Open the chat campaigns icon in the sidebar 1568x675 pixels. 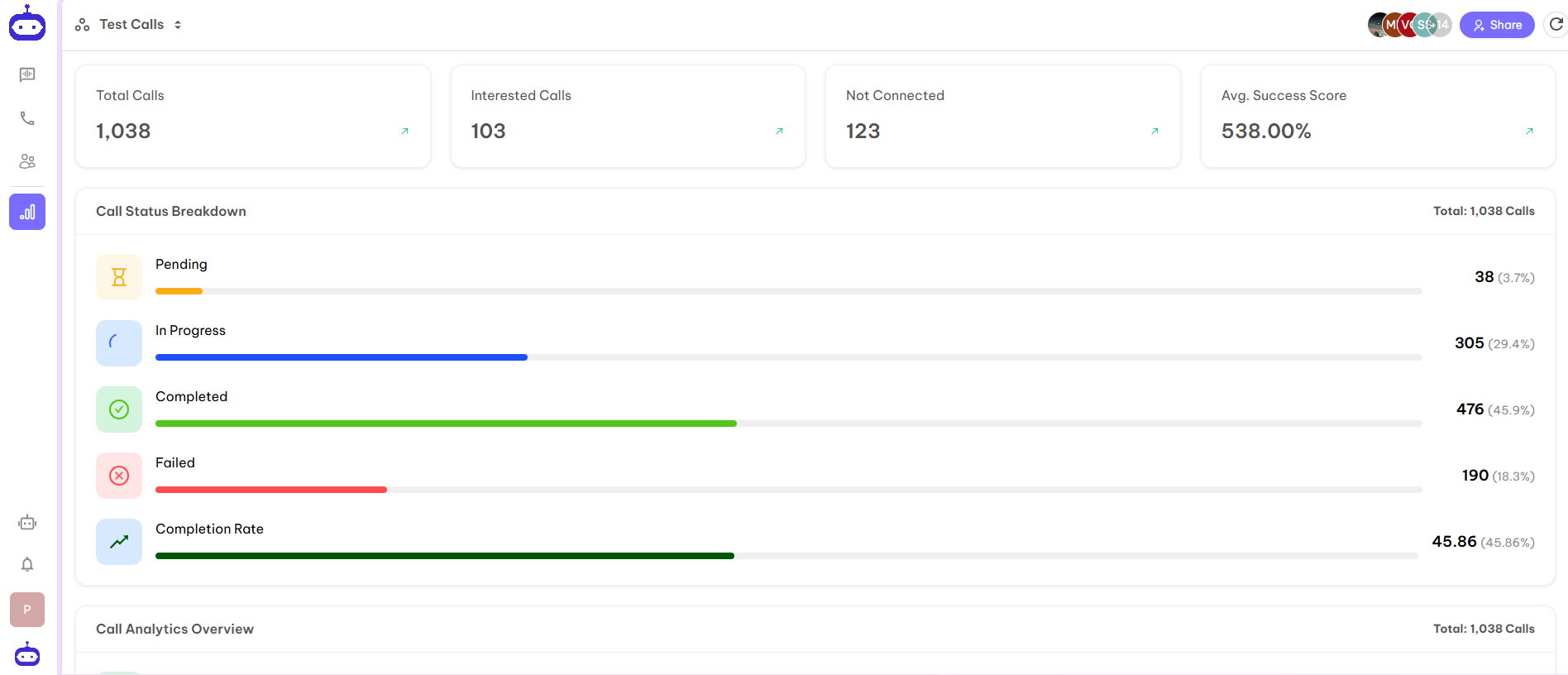click(27, 74)
